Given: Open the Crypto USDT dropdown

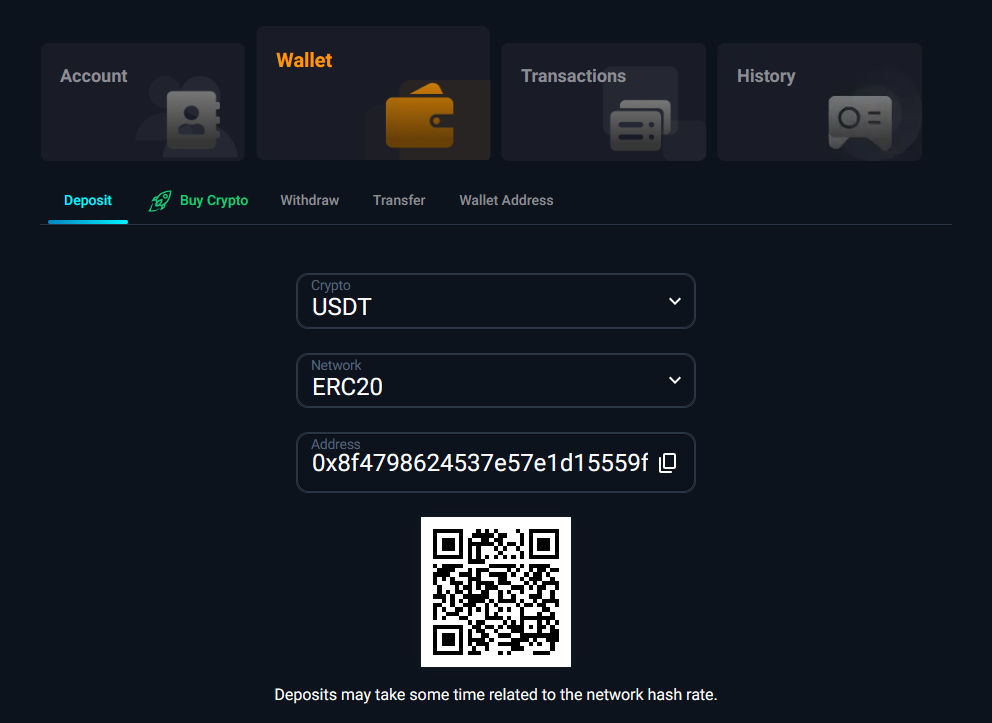Looking at the screenshot, I should (x=480, y=301).
